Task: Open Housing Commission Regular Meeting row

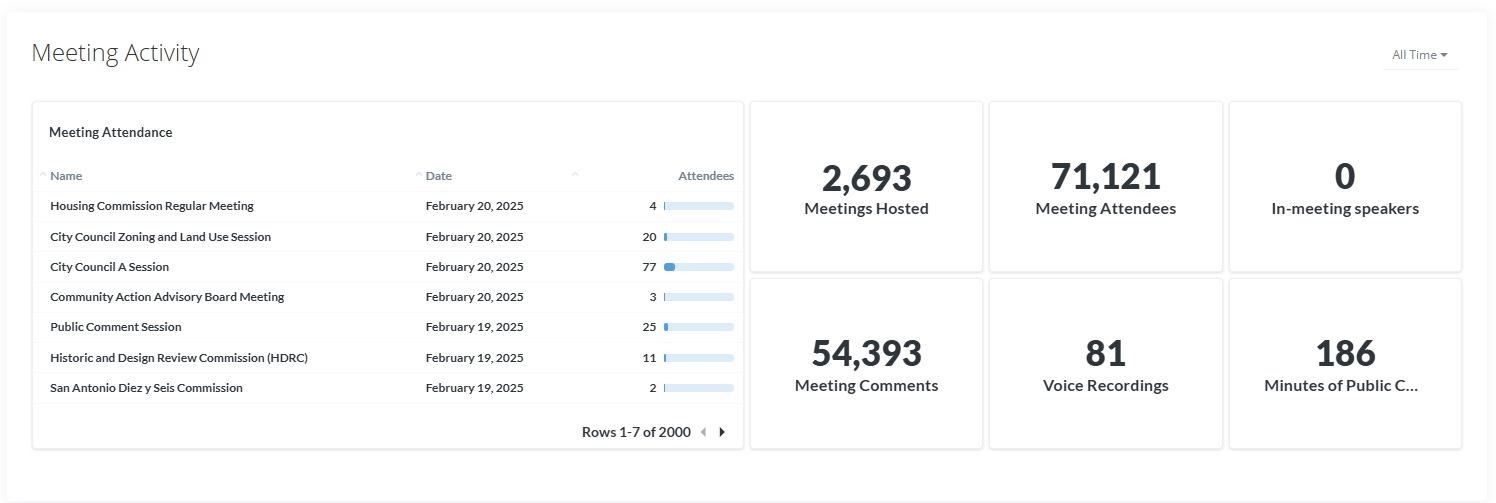Action: point(152,206)
